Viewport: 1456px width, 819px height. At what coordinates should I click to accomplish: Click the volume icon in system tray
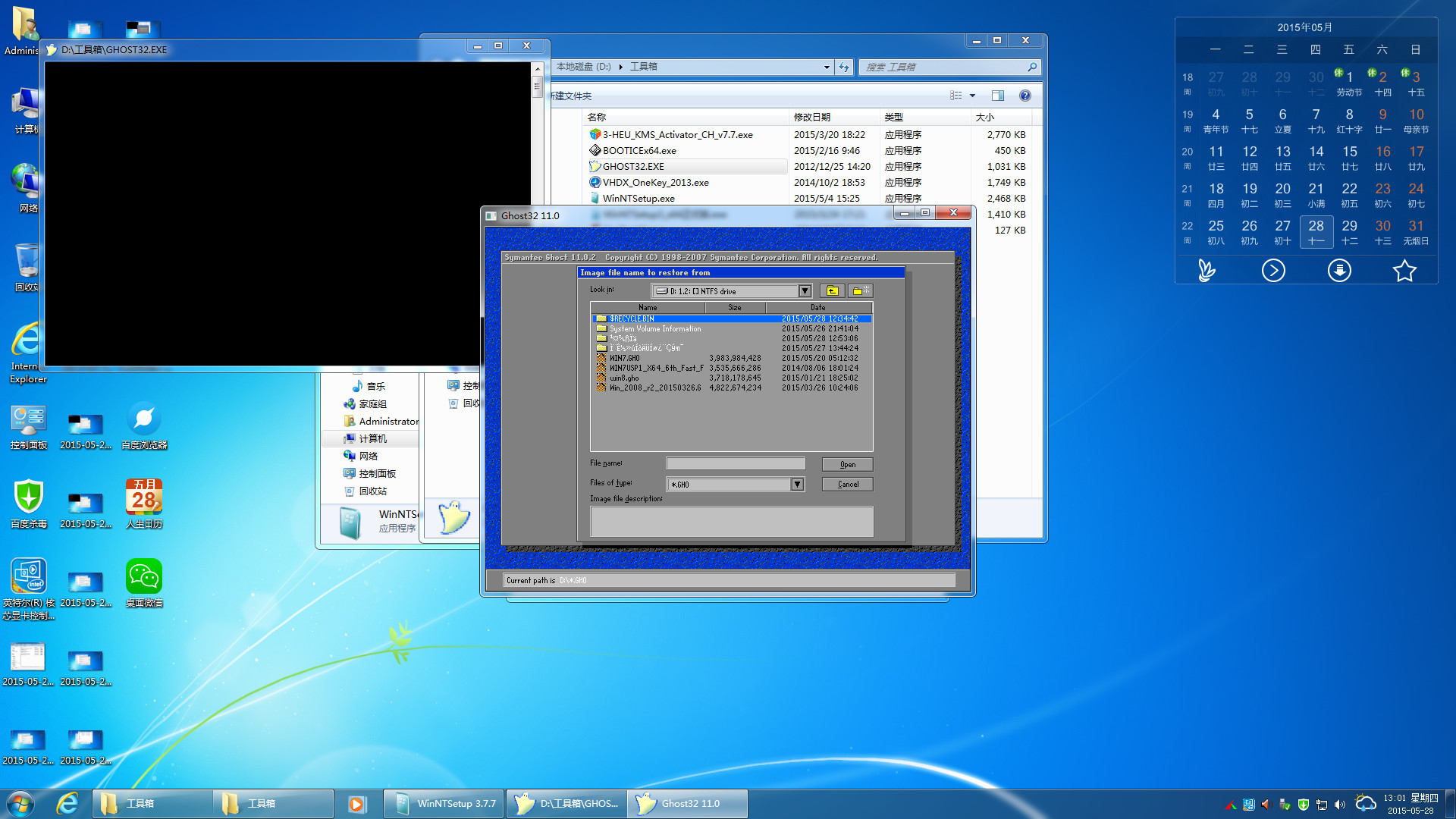[1339, 805]
